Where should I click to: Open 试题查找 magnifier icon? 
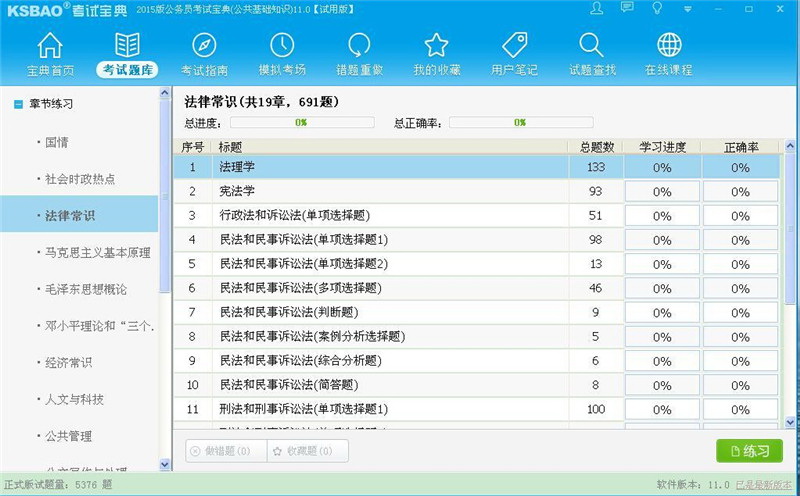pyautogui.click(x=592, y=54)
